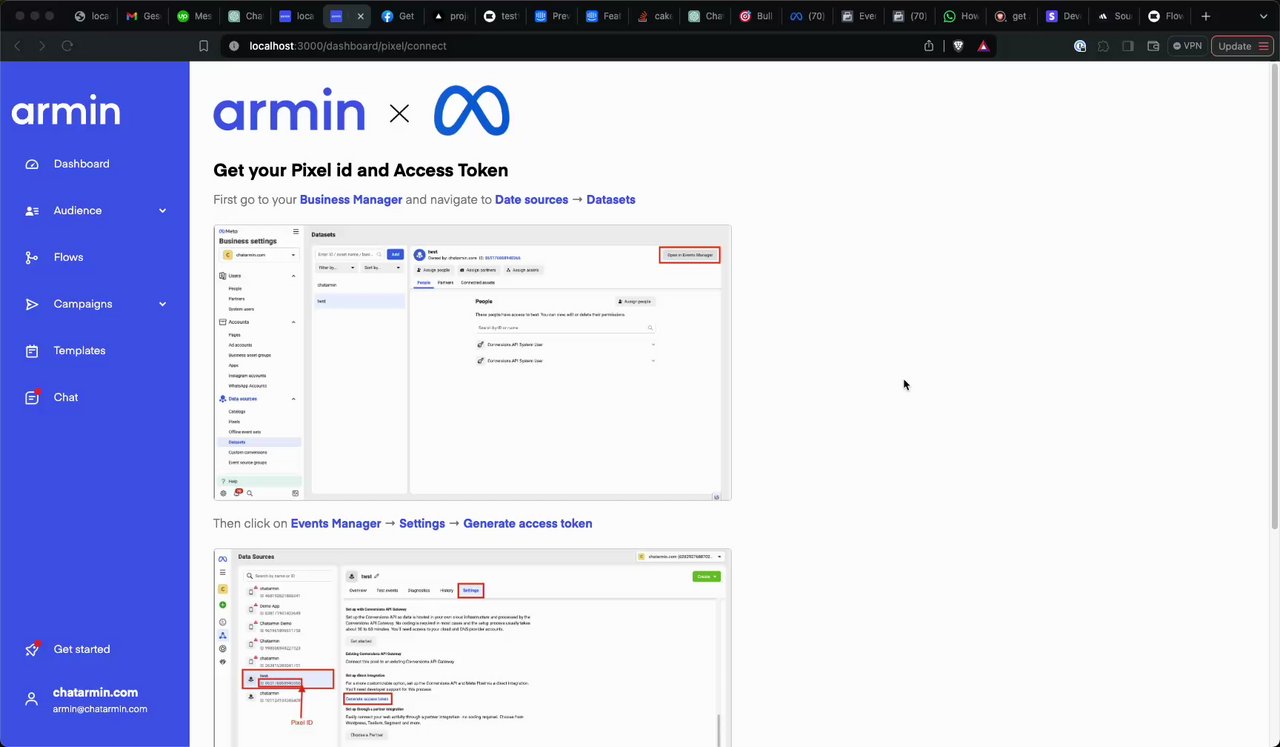Open the Brave wallet icon

(x=1153, y=46)
